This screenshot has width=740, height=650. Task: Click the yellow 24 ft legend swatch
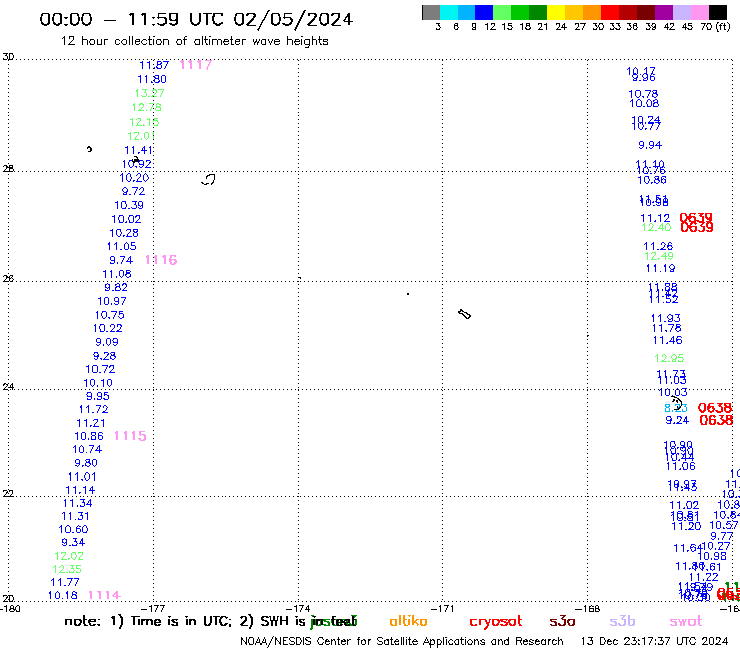pyautogui.click(x=555, y=12)
